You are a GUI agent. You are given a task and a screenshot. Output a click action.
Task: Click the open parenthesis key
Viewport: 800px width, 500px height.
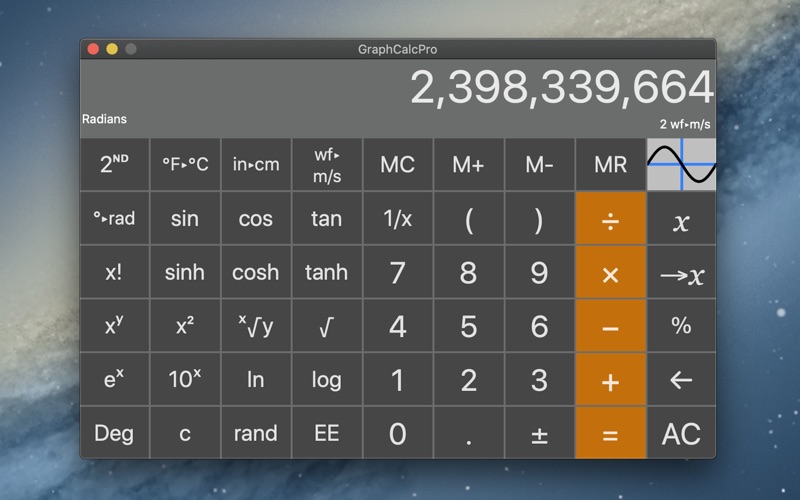click(468, 218)
